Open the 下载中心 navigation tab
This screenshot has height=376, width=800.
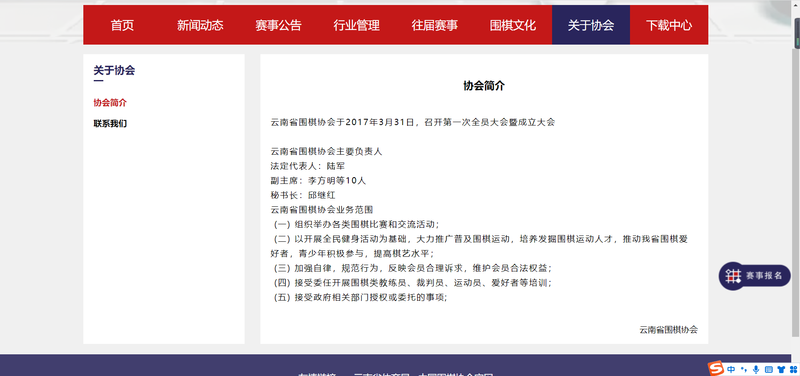pyautogui.click(x=669, y=25)
